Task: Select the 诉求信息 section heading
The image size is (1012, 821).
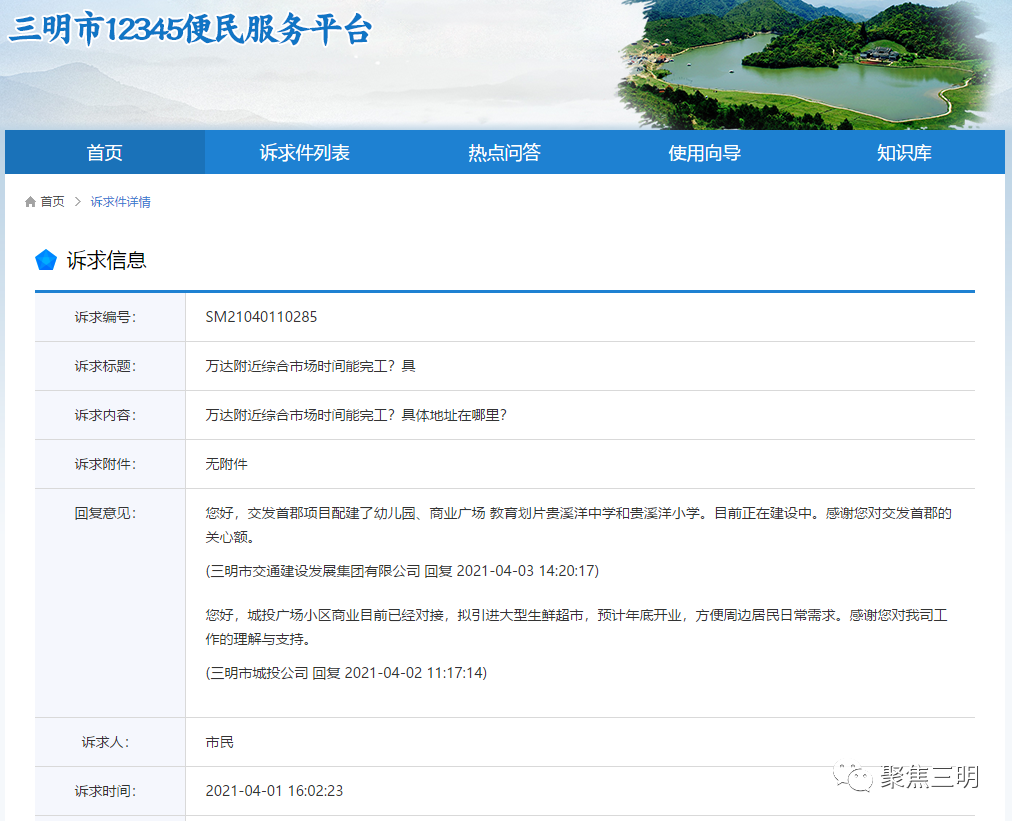Action: 106,260
